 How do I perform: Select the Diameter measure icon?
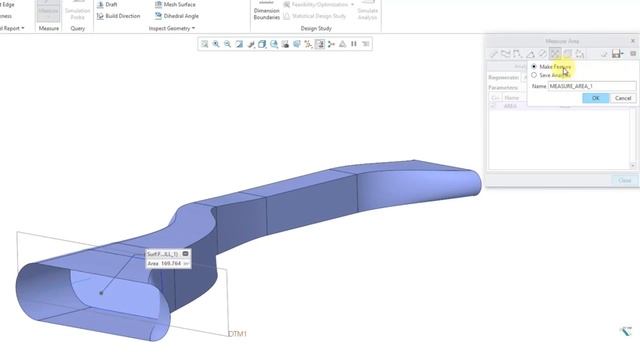point(542,54)
